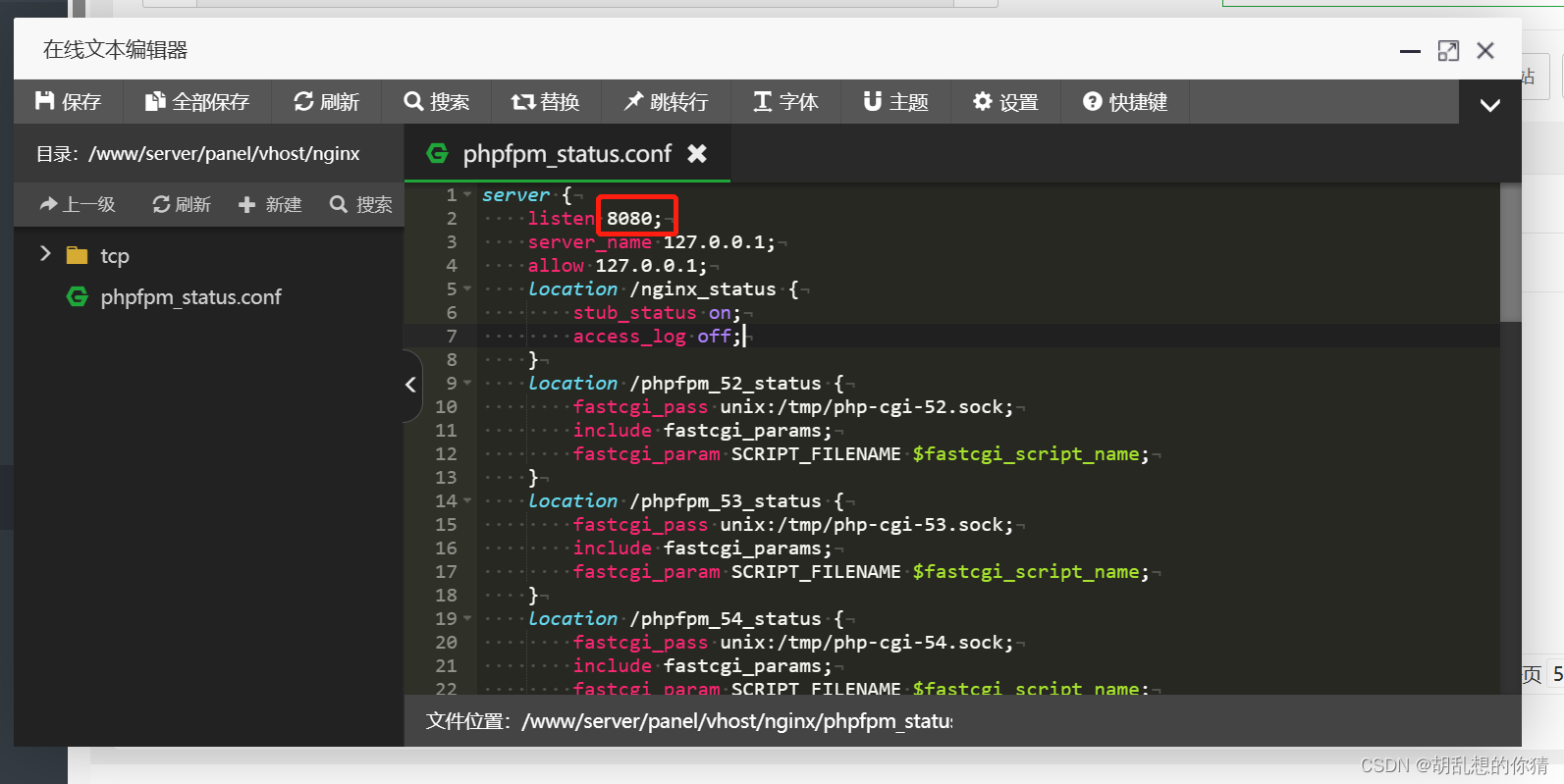The height and width of the screenshot is (784, 1564).
Task: Click the editor vertical scrollbar thumb
Action: (x=1510, y=253)
